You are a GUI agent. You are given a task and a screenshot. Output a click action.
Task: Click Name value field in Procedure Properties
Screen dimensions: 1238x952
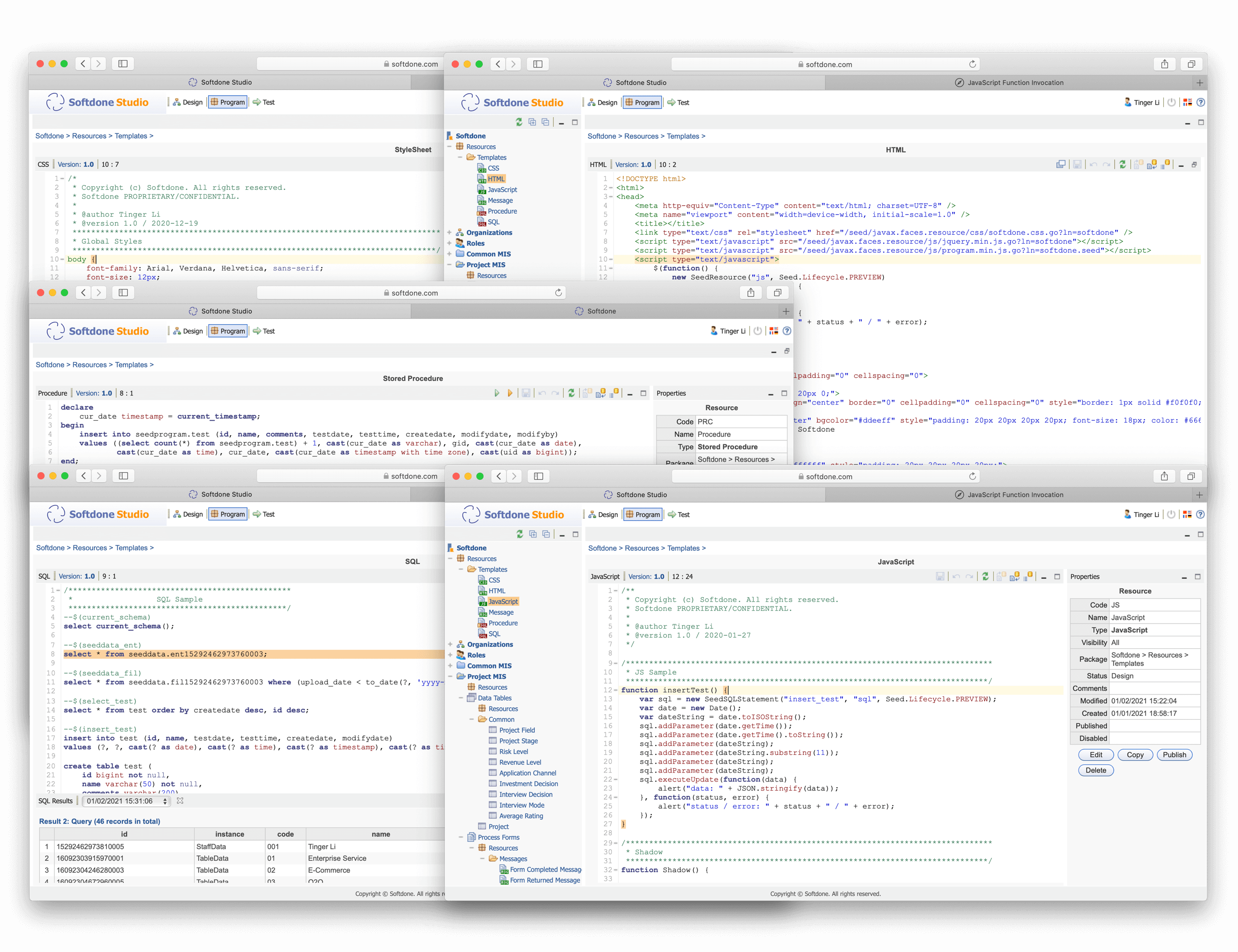tap(741, 434)
